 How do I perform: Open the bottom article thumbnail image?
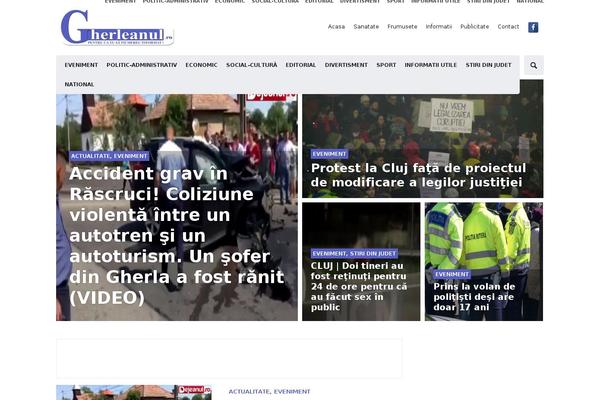tap(134, 393)
